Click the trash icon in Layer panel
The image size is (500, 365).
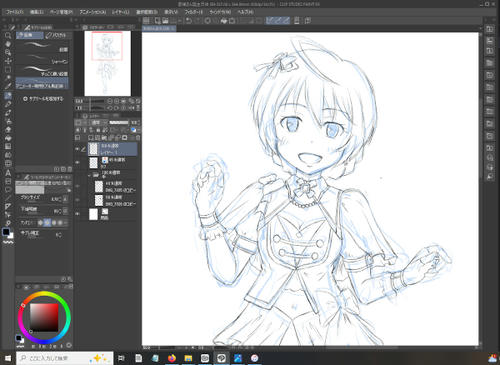(x=138, y=137)
